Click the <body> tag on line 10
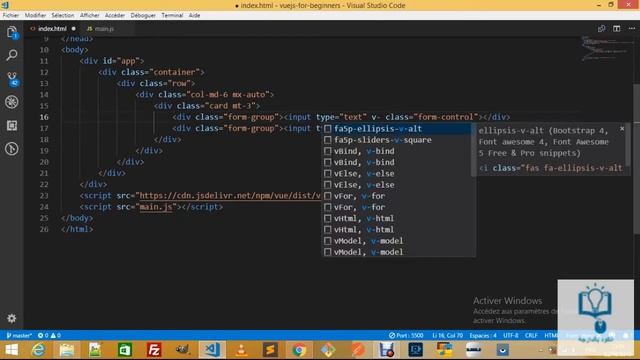The image size is (640, 360). pos(74,50)
